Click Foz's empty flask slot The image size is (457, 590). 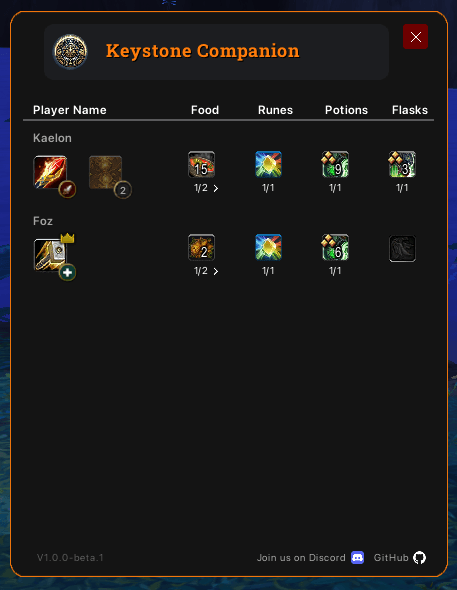[402, 249]
